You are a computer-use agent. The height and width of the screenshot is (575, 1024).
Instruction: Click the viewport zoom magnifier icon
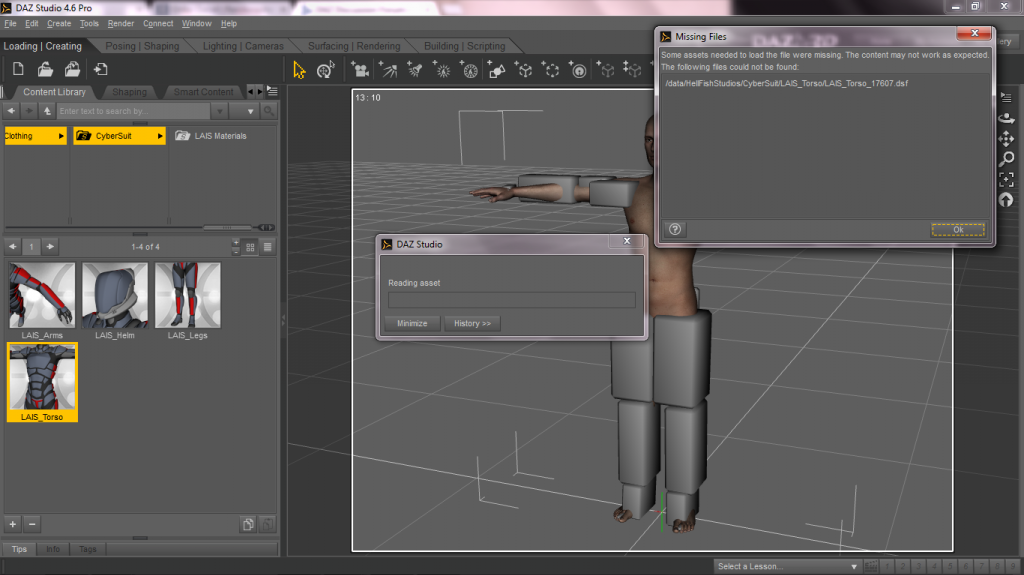coord(1007,158)
